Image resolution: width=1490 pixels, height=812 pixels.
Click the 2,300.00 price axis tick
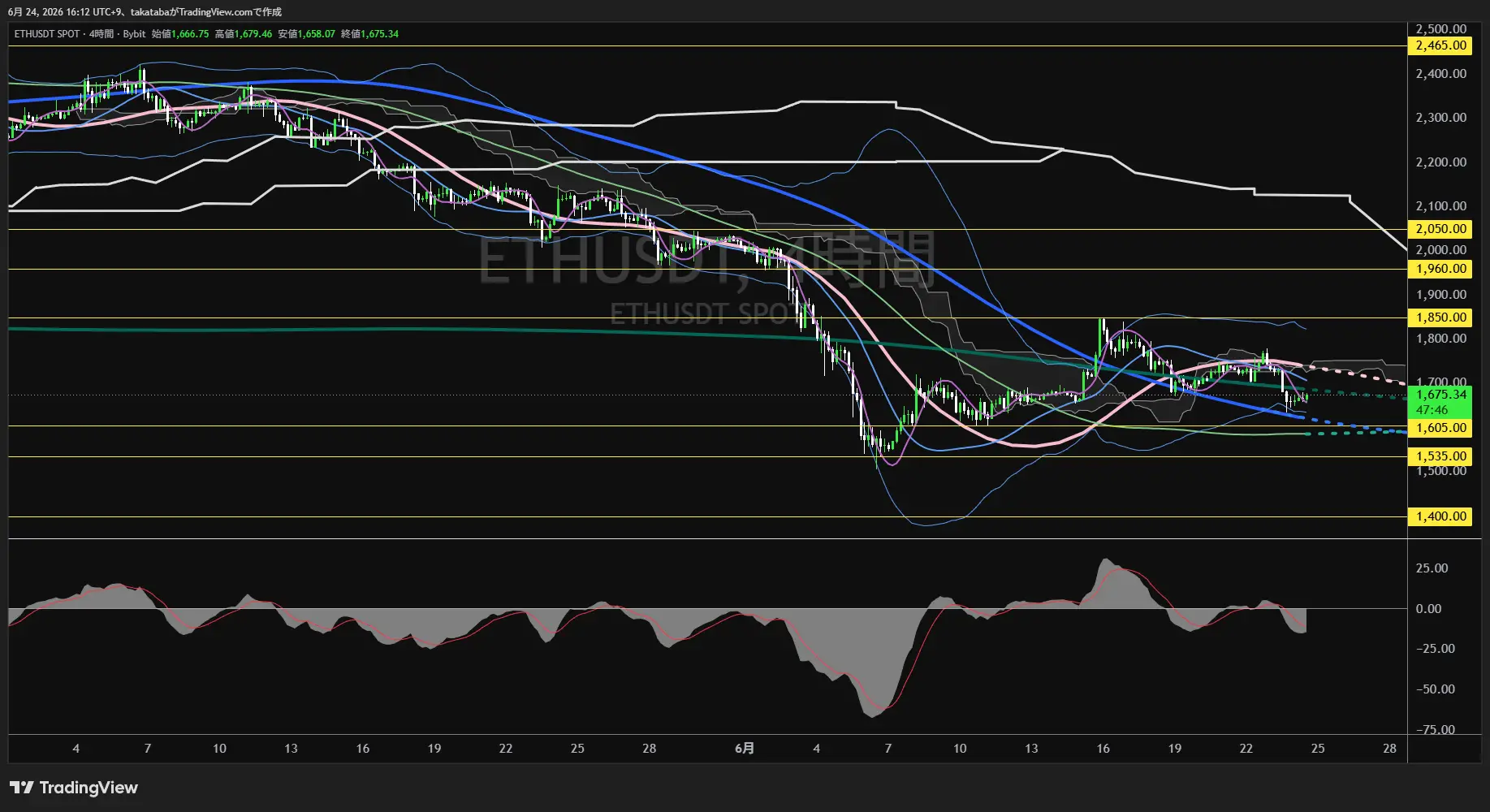1440,118
